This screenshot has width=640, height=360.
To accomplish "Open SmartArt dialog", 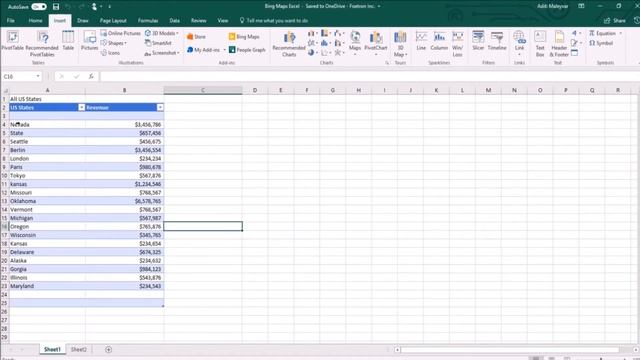I will point(158,43).
